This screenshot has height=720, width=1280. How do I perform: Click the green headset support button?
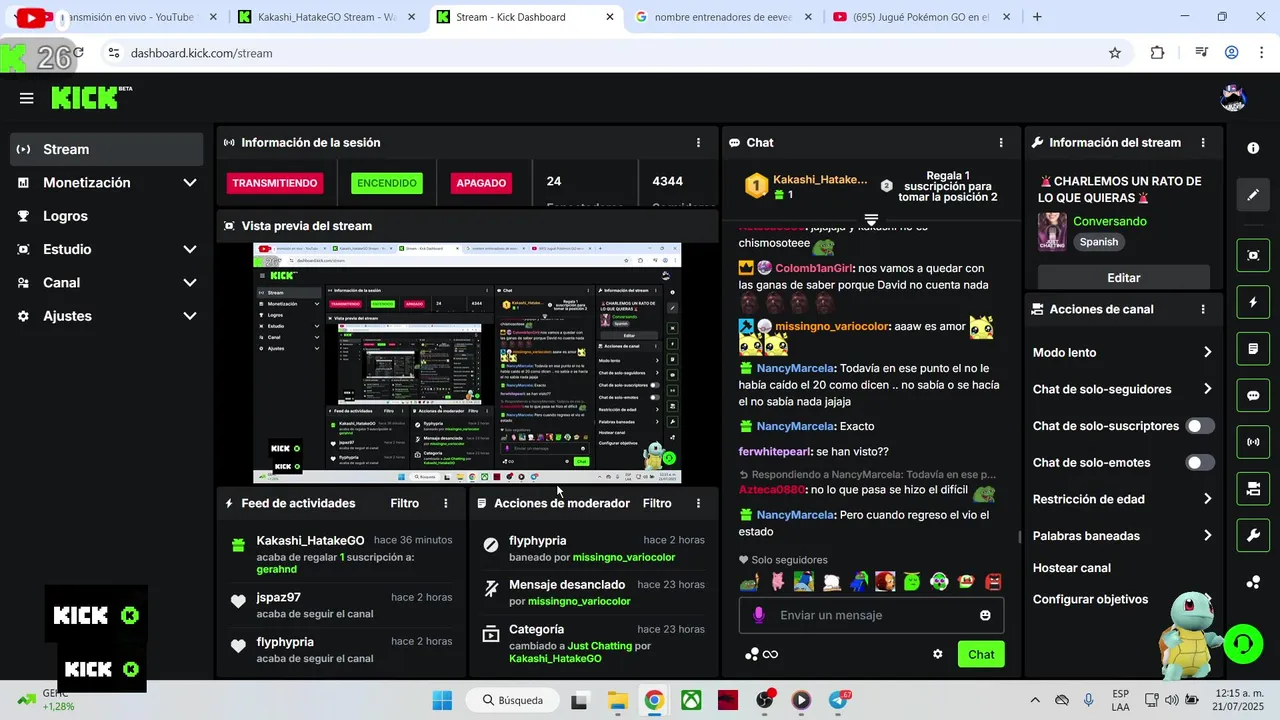(1243, 643)
